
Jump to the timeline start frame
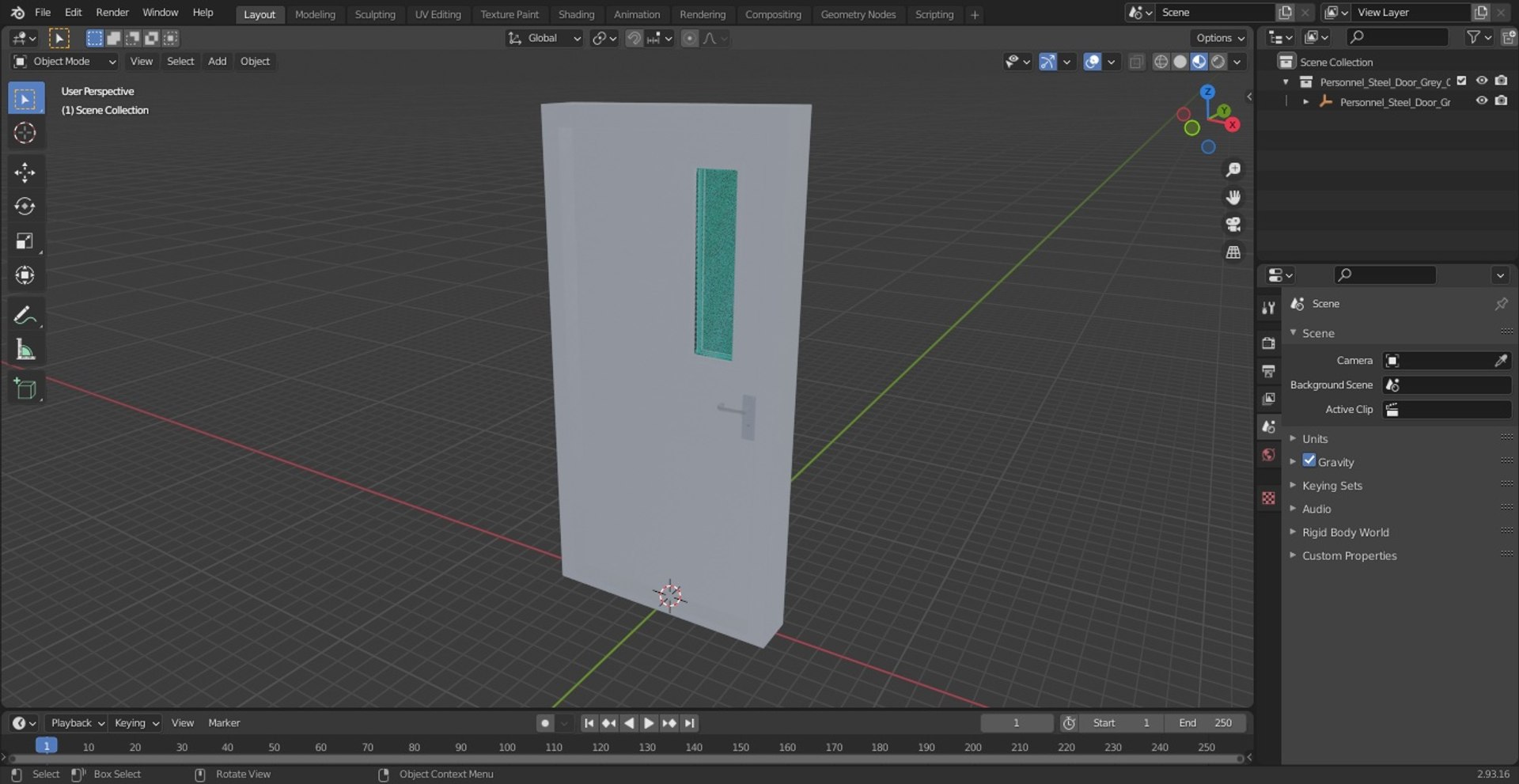tap(589, 723)
